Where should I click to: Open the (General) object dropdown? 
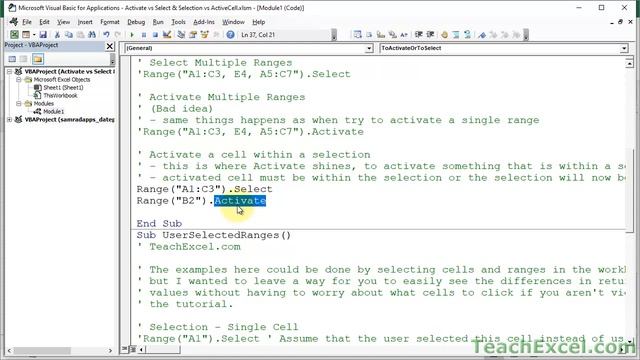369,48
